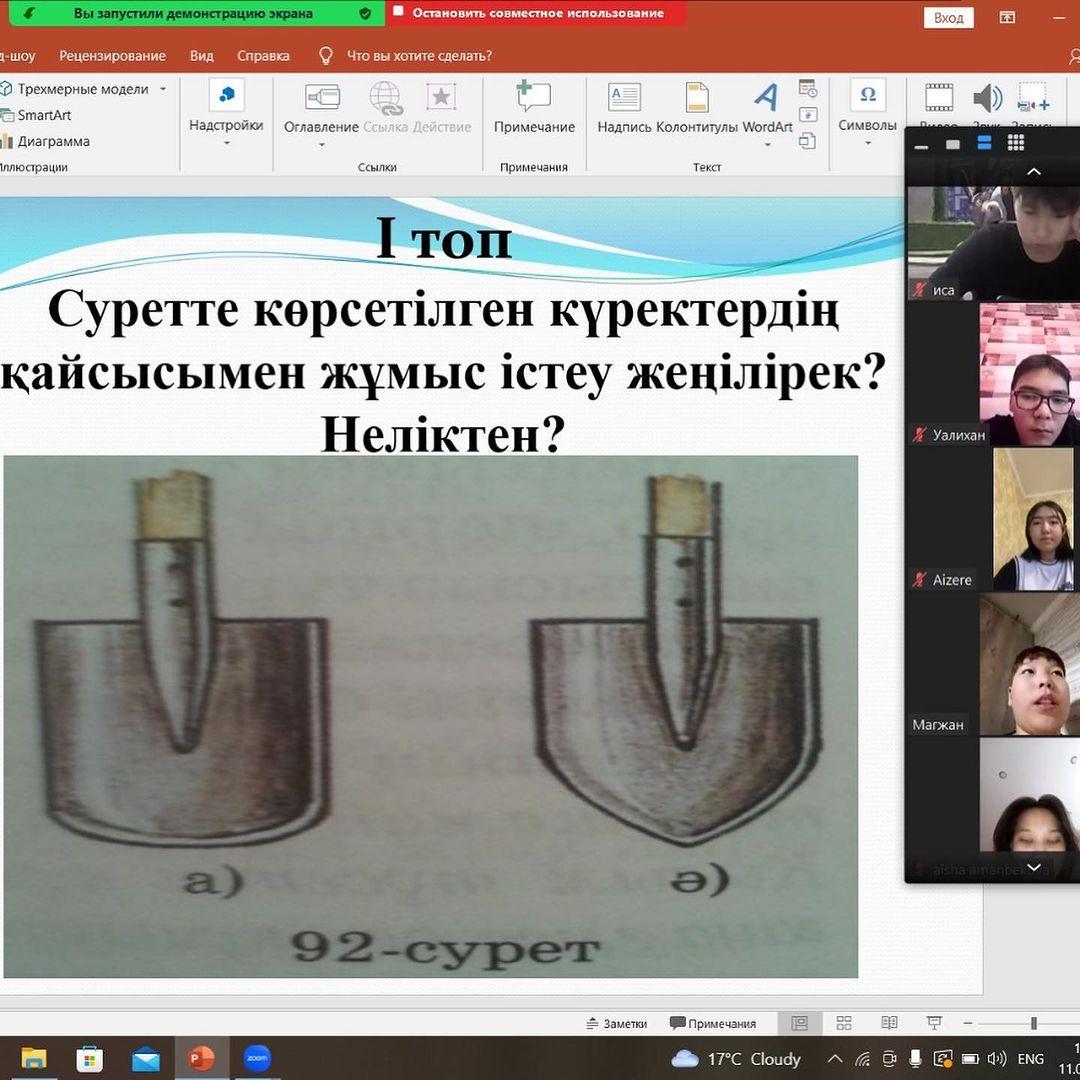Open Zoom app from the taskbar
Screen dimensions: 1080x1080
point(257,1058)
